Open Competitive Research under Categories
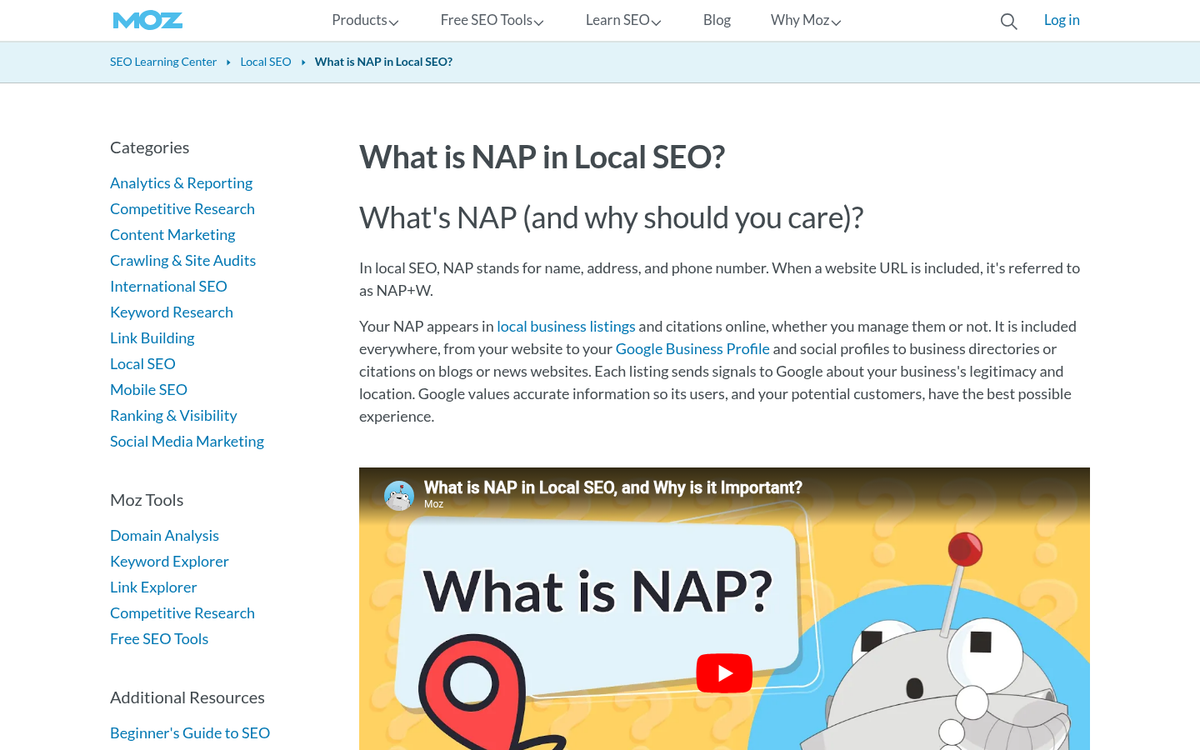Viewport: 1200px width, 750px height. click(182, 209)
